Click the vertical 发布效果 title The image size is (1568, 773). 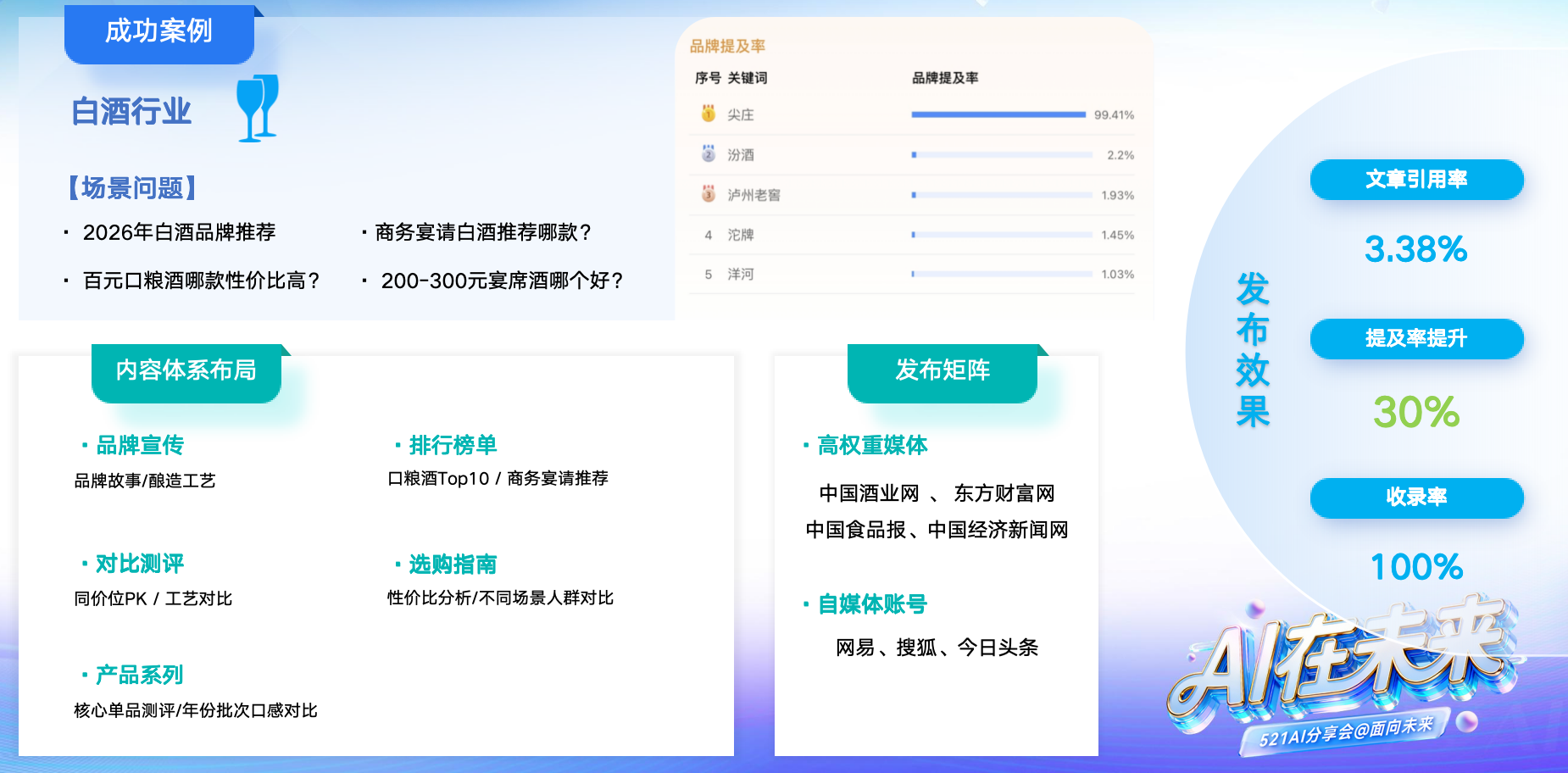coord(1253,350)
